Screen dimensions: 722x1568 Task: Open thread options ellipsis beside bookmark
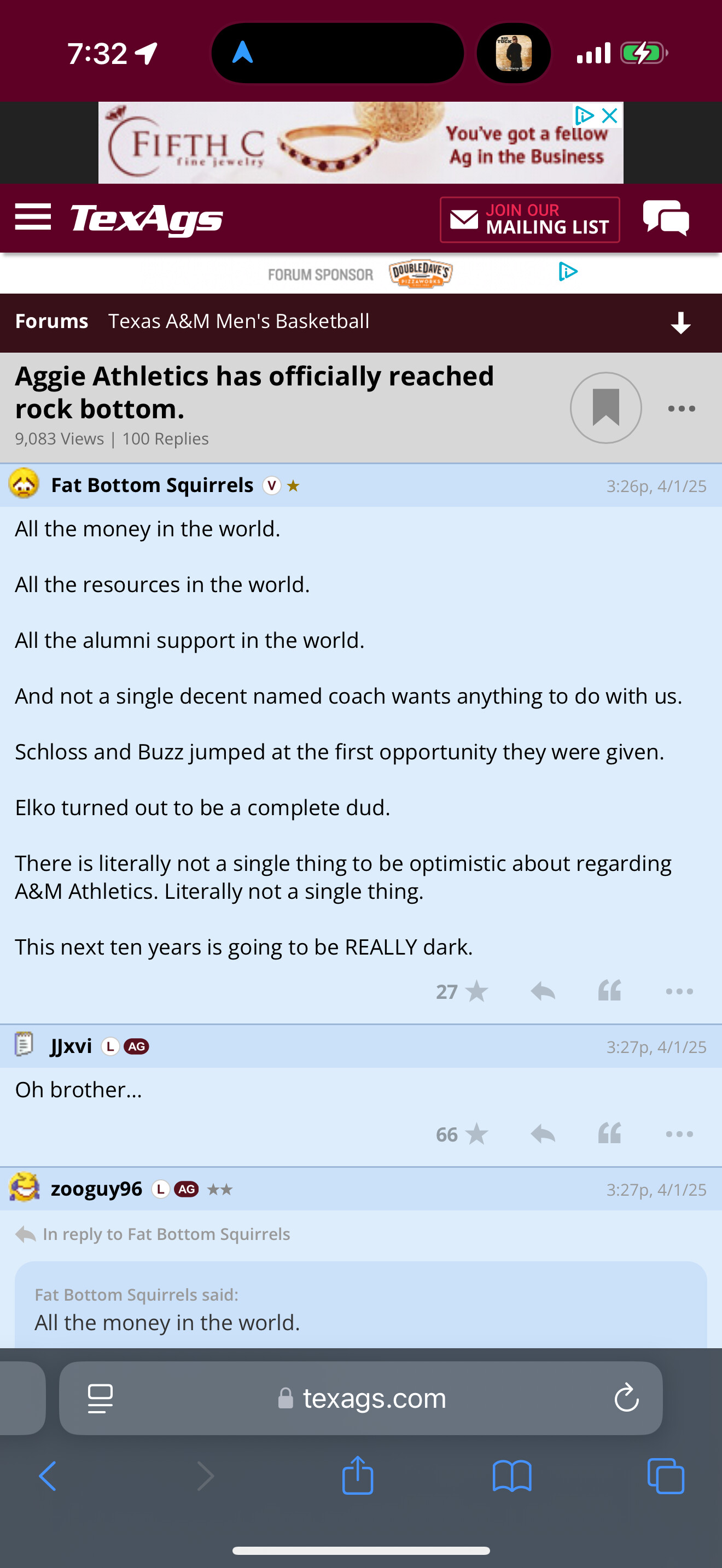point(681,408)
